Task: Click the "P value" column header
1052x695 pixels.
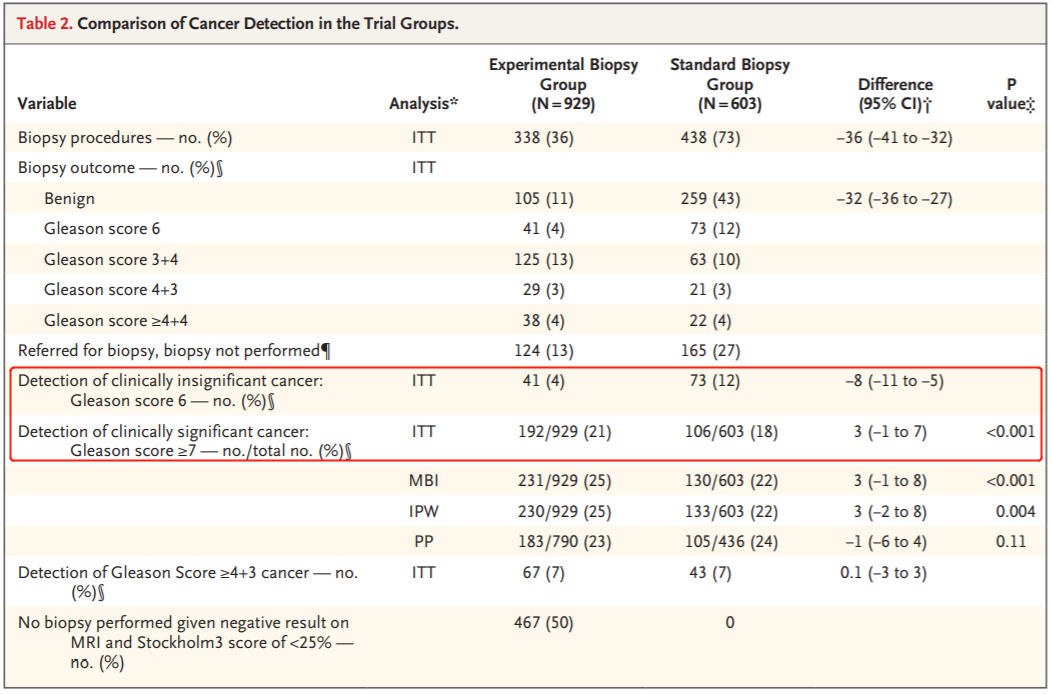Action: coord(1010,94)
